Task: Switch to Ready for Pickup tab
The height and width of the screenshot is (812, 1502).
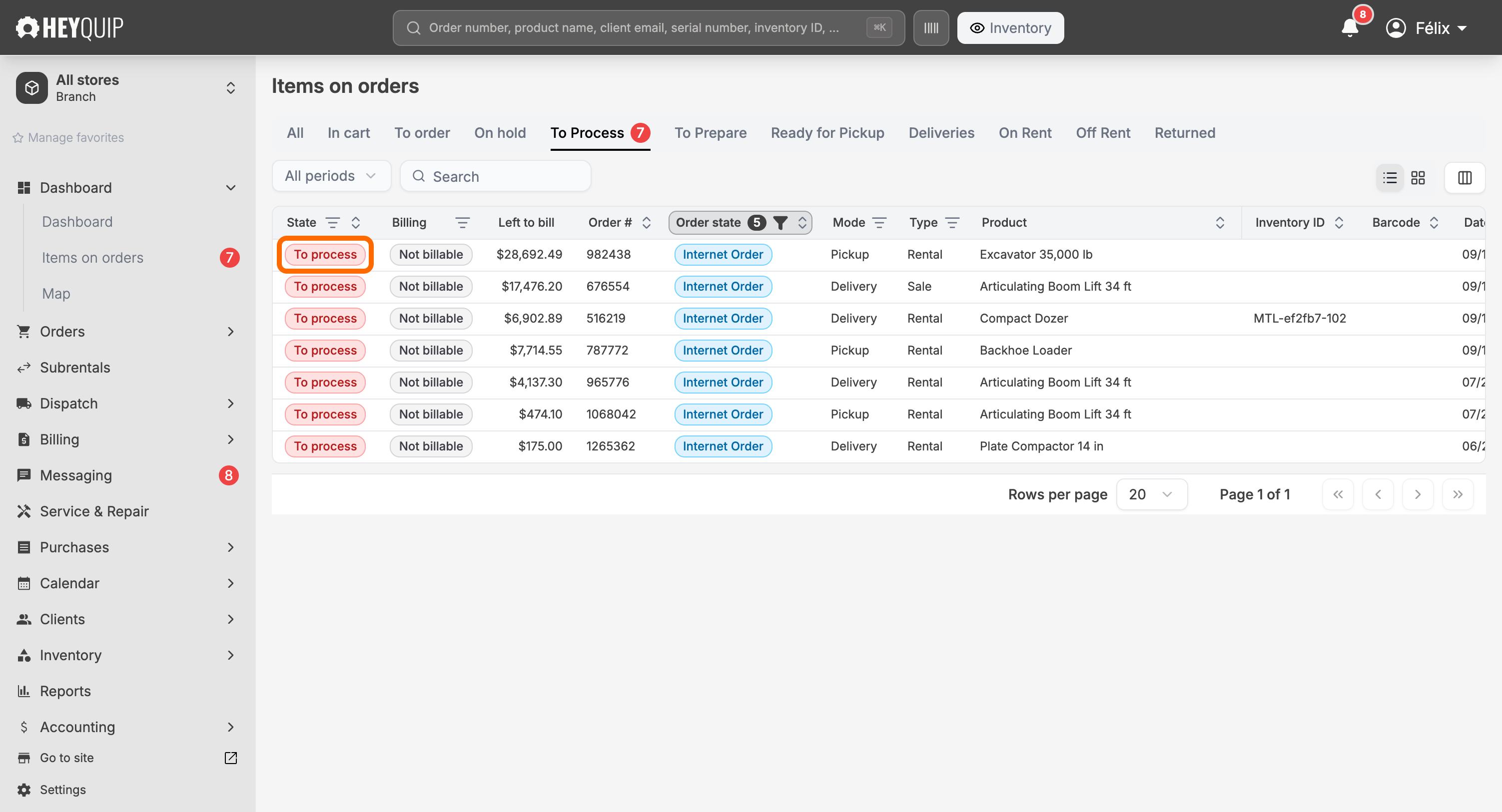Action: click(827, 133)
